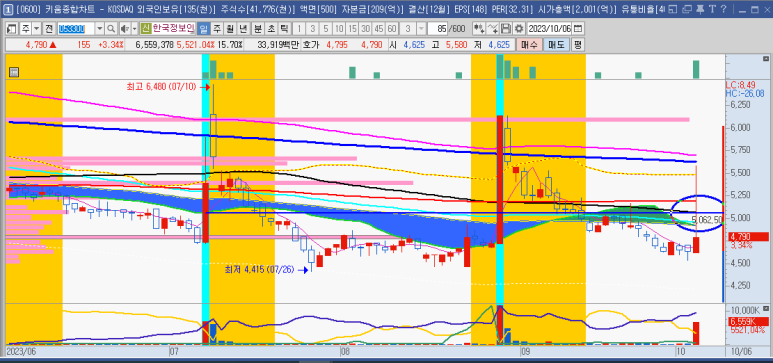Open chart settings gear icon

[x=519, y=29]
